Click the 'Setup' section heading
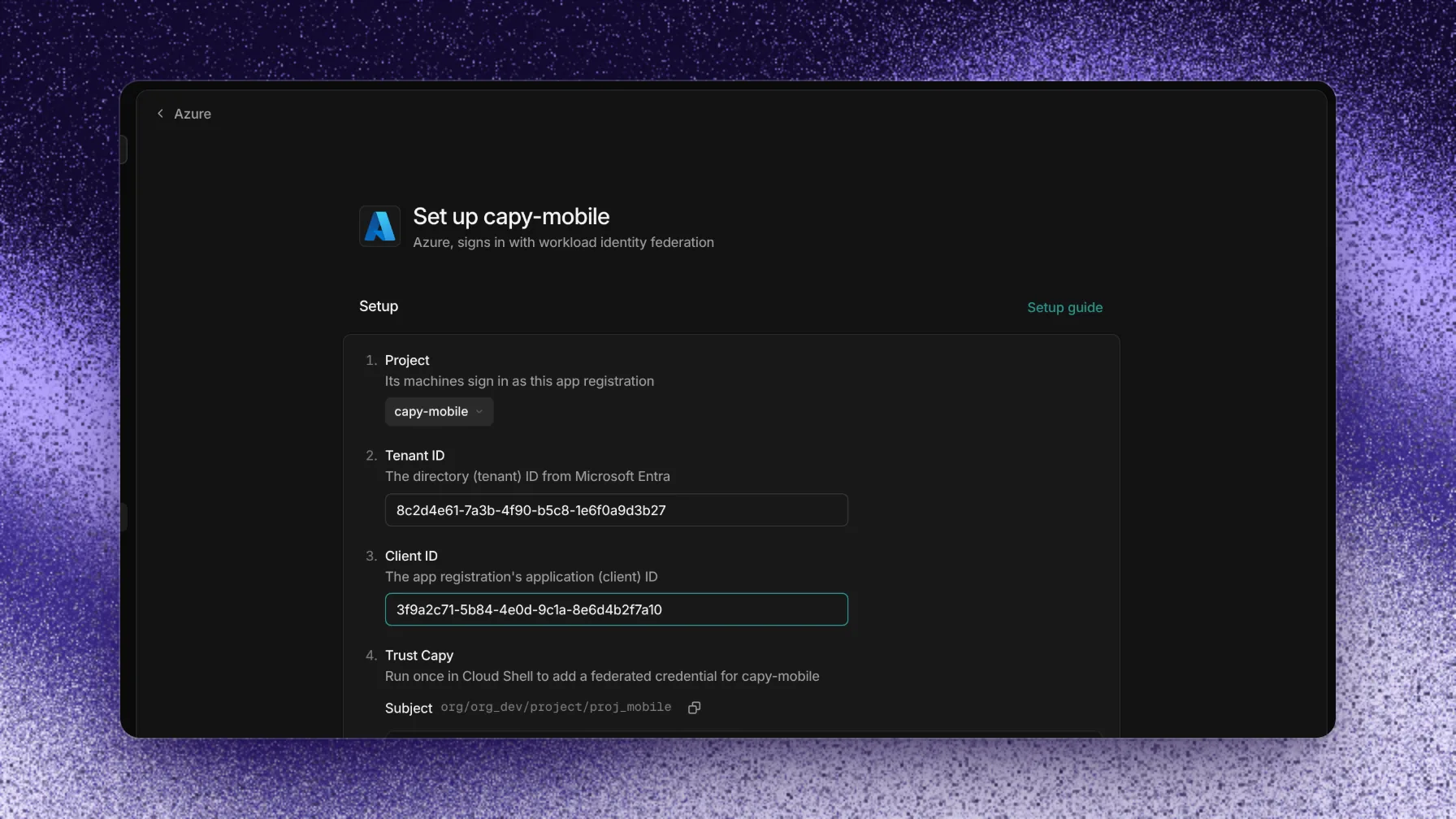The width and height of the screenshot is (1456, 819). [x=379, y=306]
